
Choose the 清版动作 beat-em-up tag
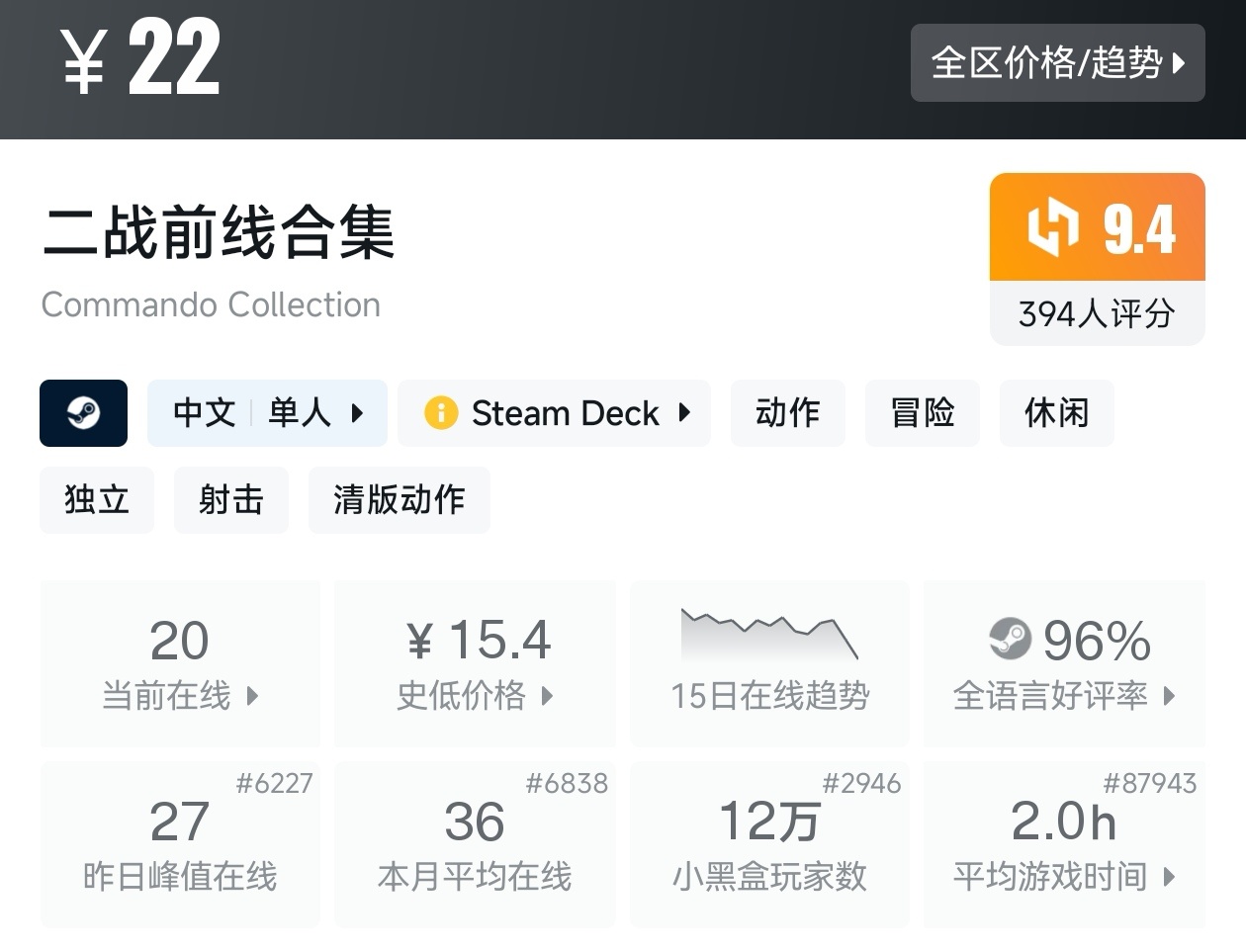pyautogui.click(x=399, y=500)
